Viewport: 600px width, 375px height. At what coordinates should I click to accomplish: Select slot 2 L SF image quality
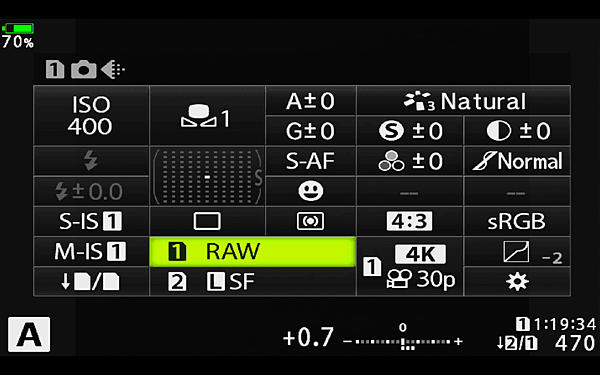point(253,282)
